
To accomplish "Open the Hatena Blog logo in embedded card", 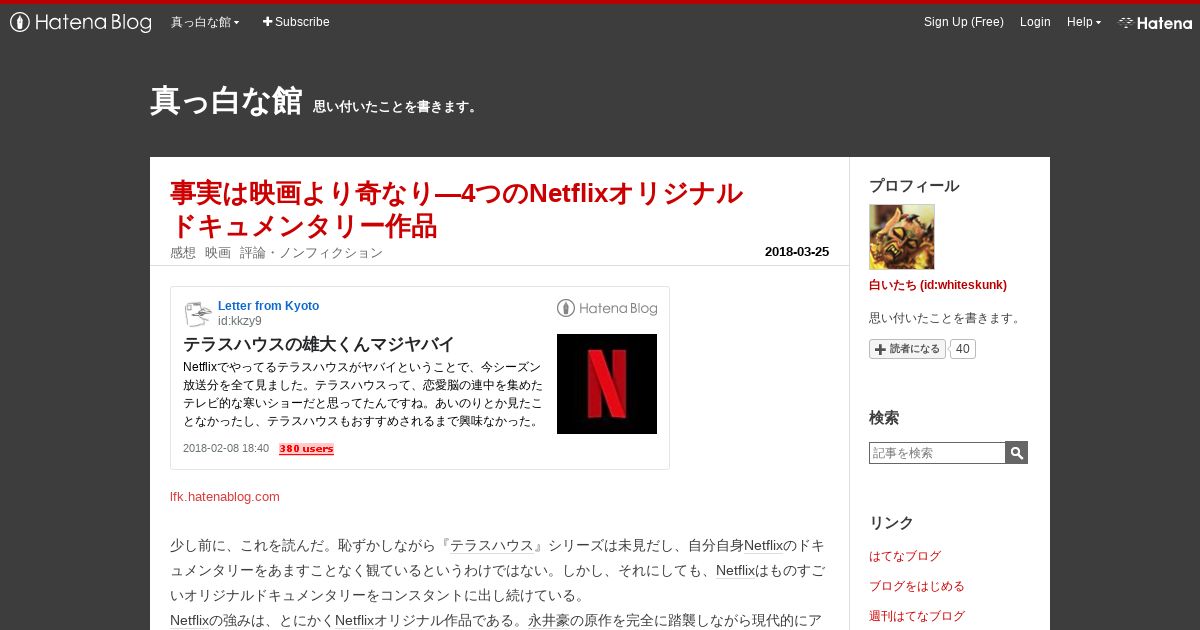I will [607, 308].
